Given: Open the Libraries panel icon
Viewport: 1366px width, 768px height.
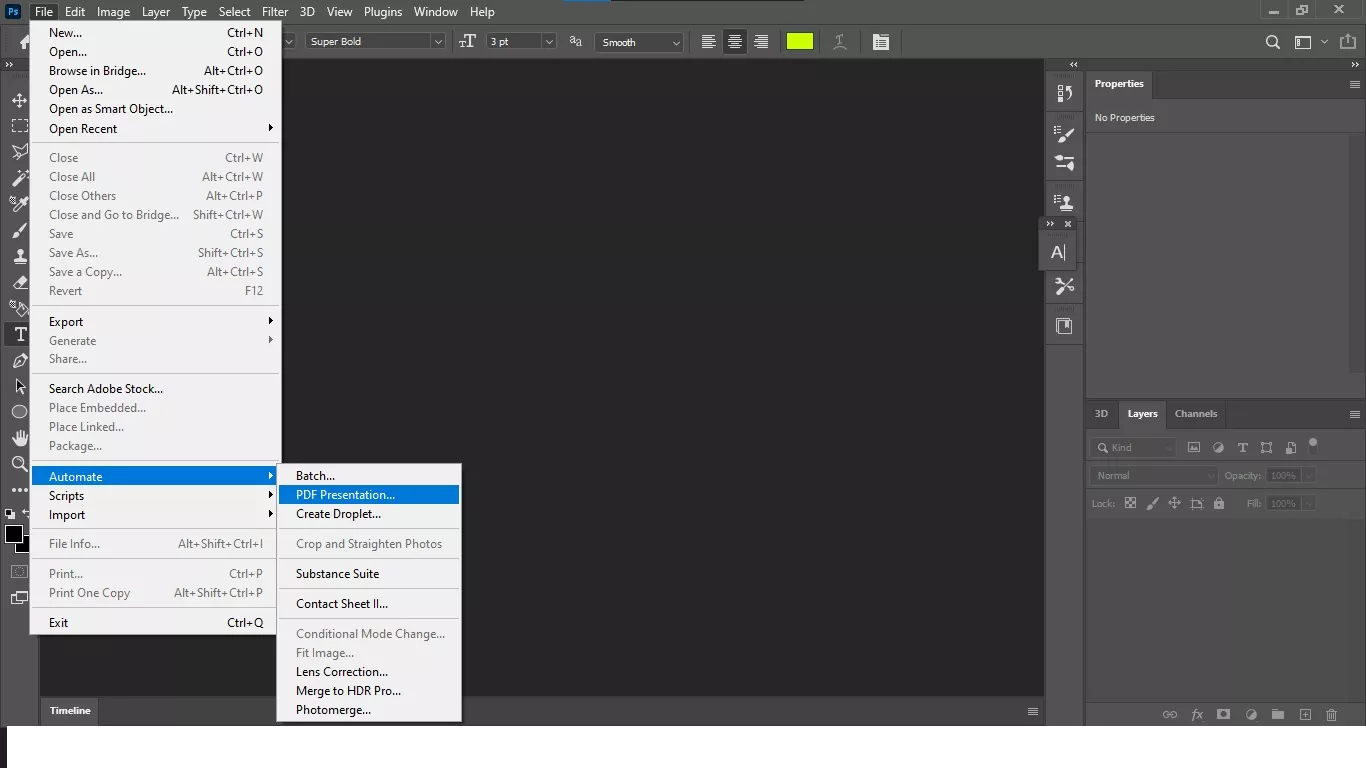Looking at the screenshot, I should [x=1064, y=326].
